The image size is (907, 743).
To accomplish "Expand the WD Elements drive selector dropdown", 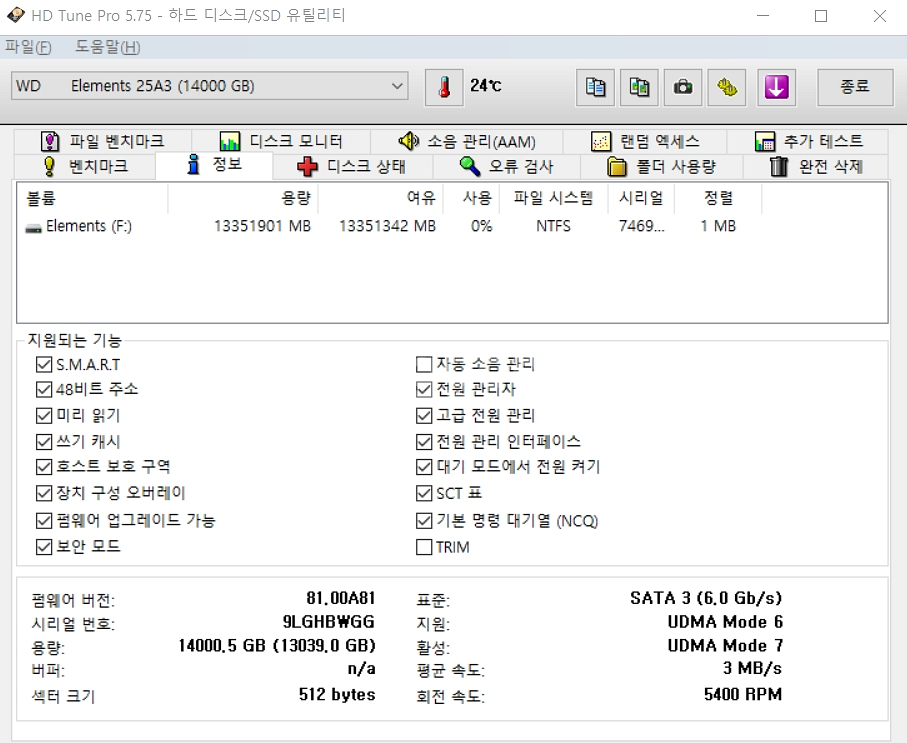I will tap(398, 87).
